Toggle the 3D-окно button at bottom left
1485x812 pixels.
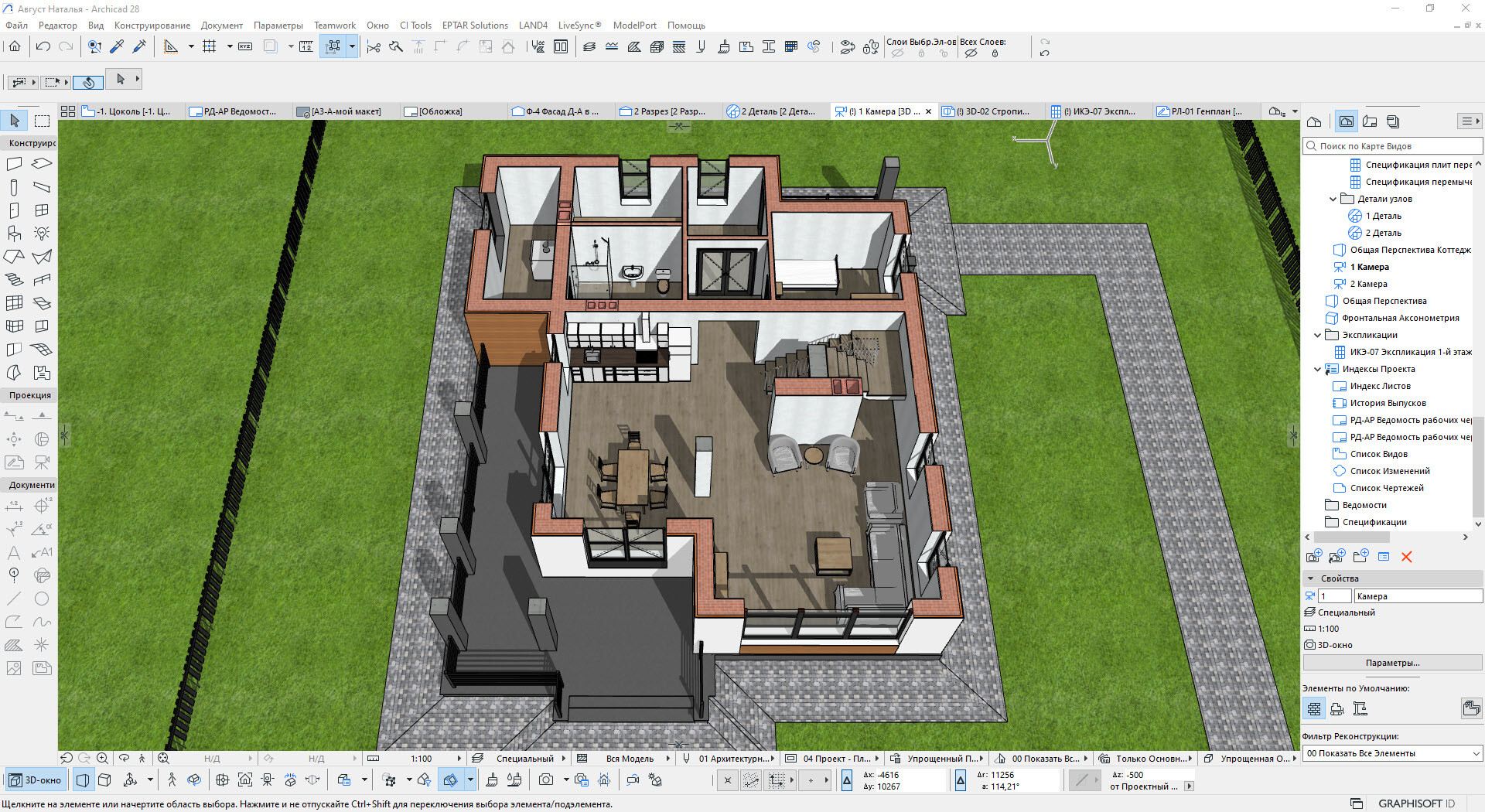tap(36, 780)
